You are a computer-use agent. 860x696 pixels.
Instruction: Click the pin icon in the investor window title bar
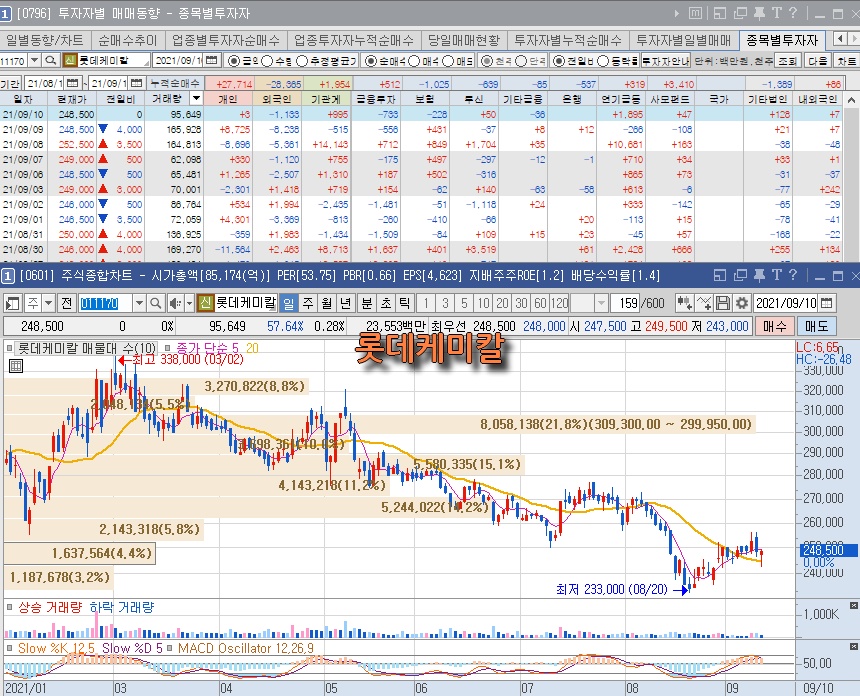coord(760,13)
